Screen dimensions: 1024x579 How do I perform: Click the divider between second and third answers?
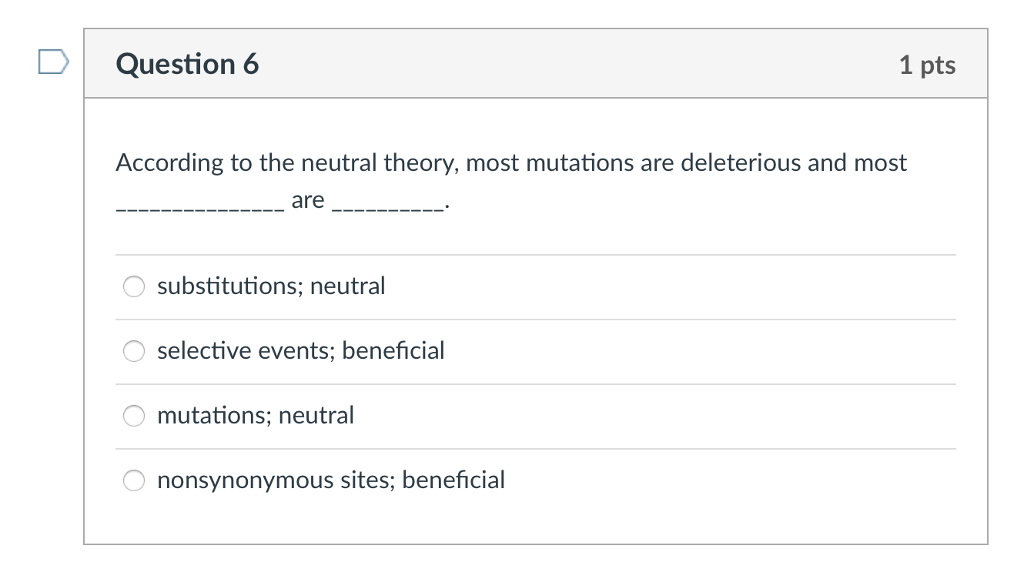(x=536, y=383)
